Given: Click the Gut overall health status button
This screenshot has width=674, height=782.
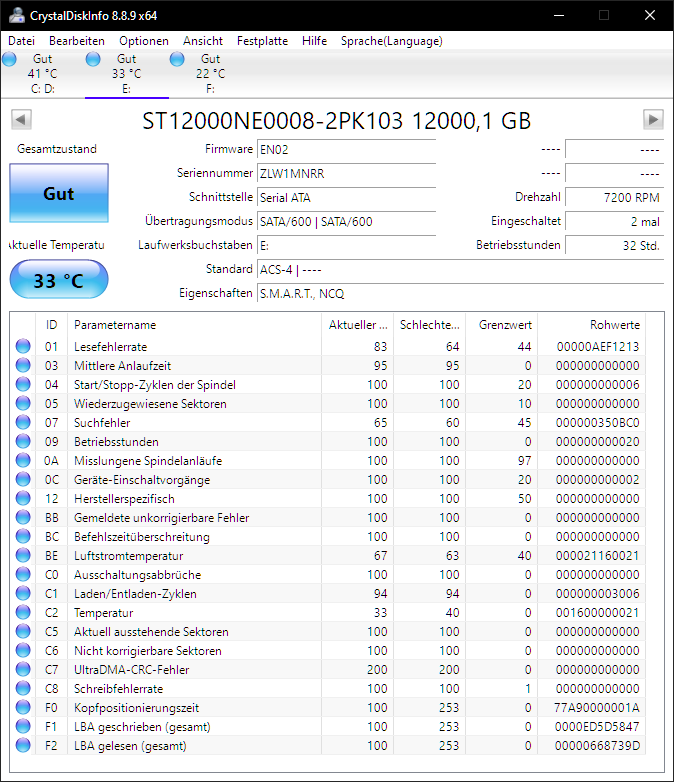Looking at the screenshot, I should 59,193.
